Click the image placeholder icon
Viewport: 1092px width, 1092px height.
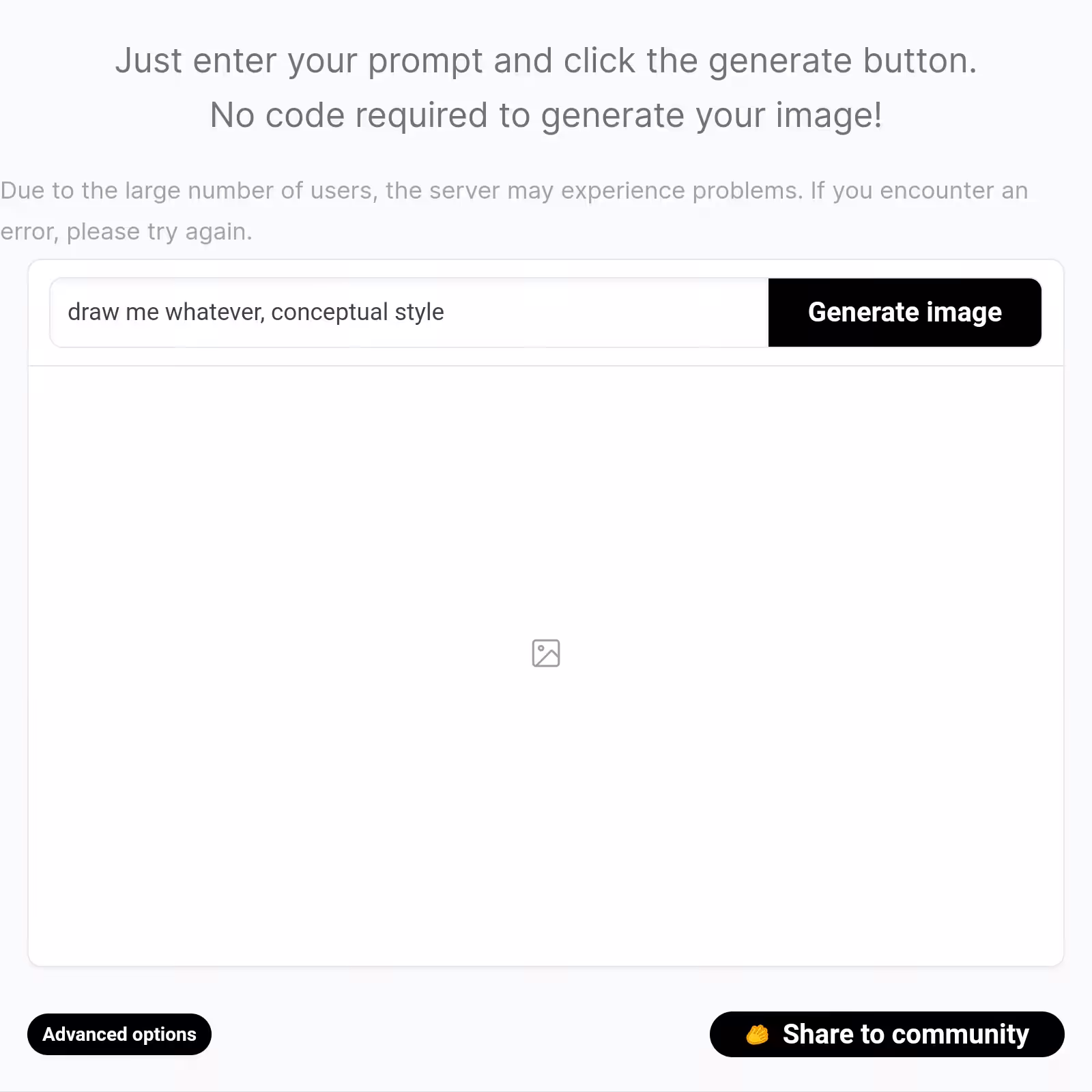(x=546, y=653)
